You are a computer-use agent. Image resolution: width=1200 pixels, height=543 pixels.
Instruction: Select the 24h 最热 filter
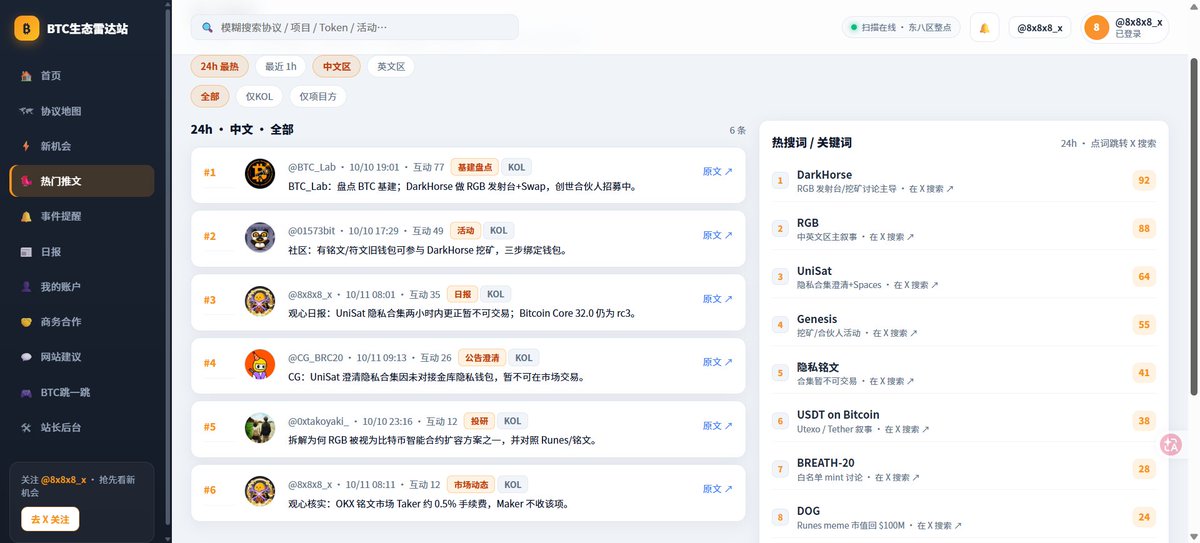220,66
